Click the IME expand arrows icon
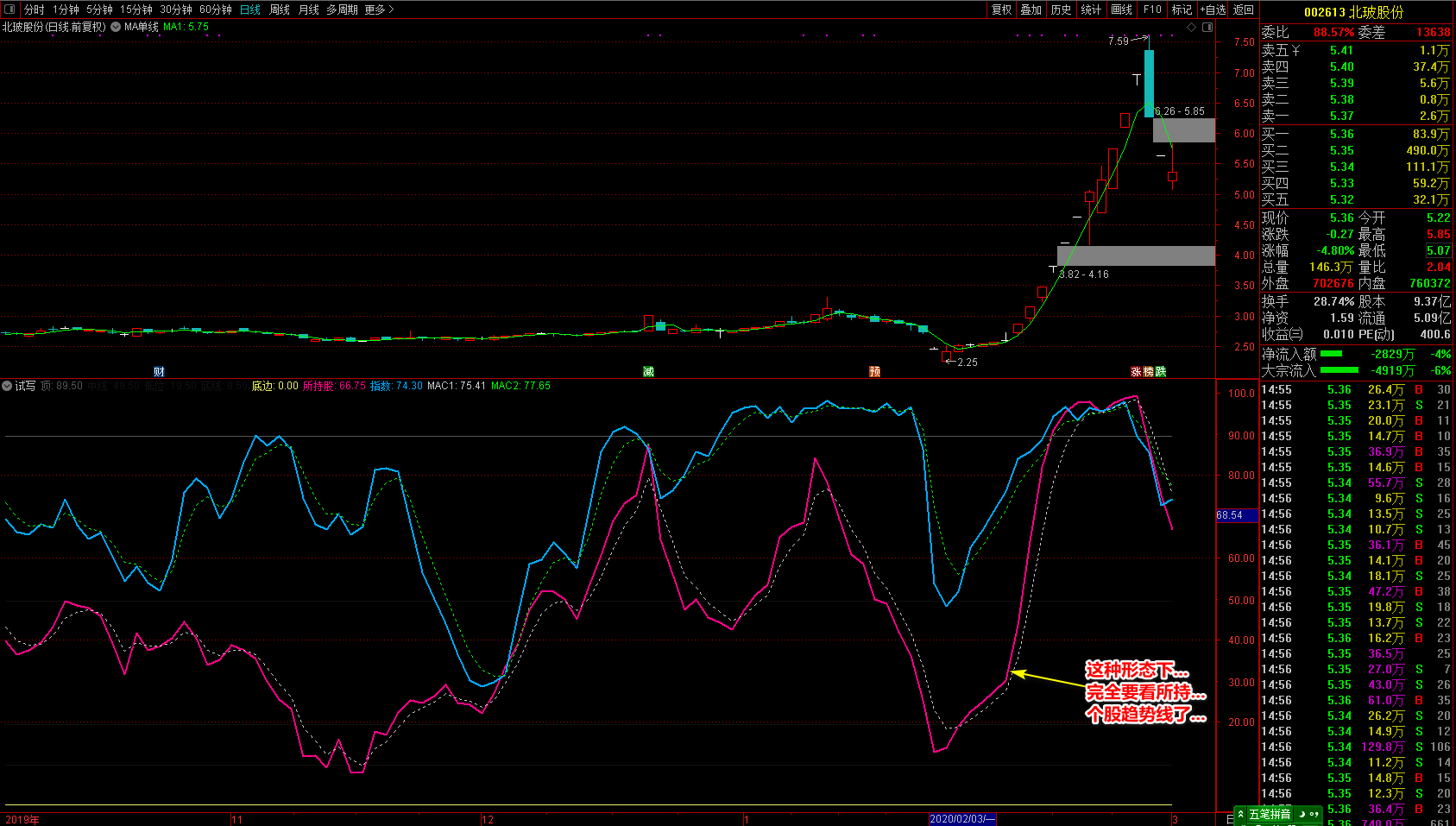1456x826 pixels. (1241, 814)
